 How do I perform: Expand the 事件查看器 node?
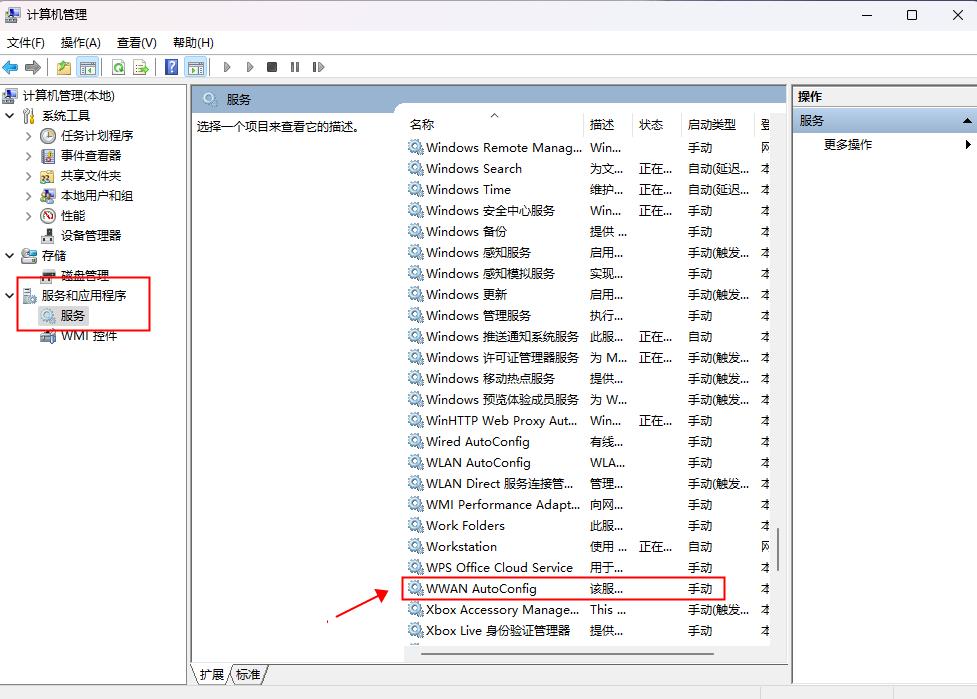pyautogui.click(x=28, y=156)
